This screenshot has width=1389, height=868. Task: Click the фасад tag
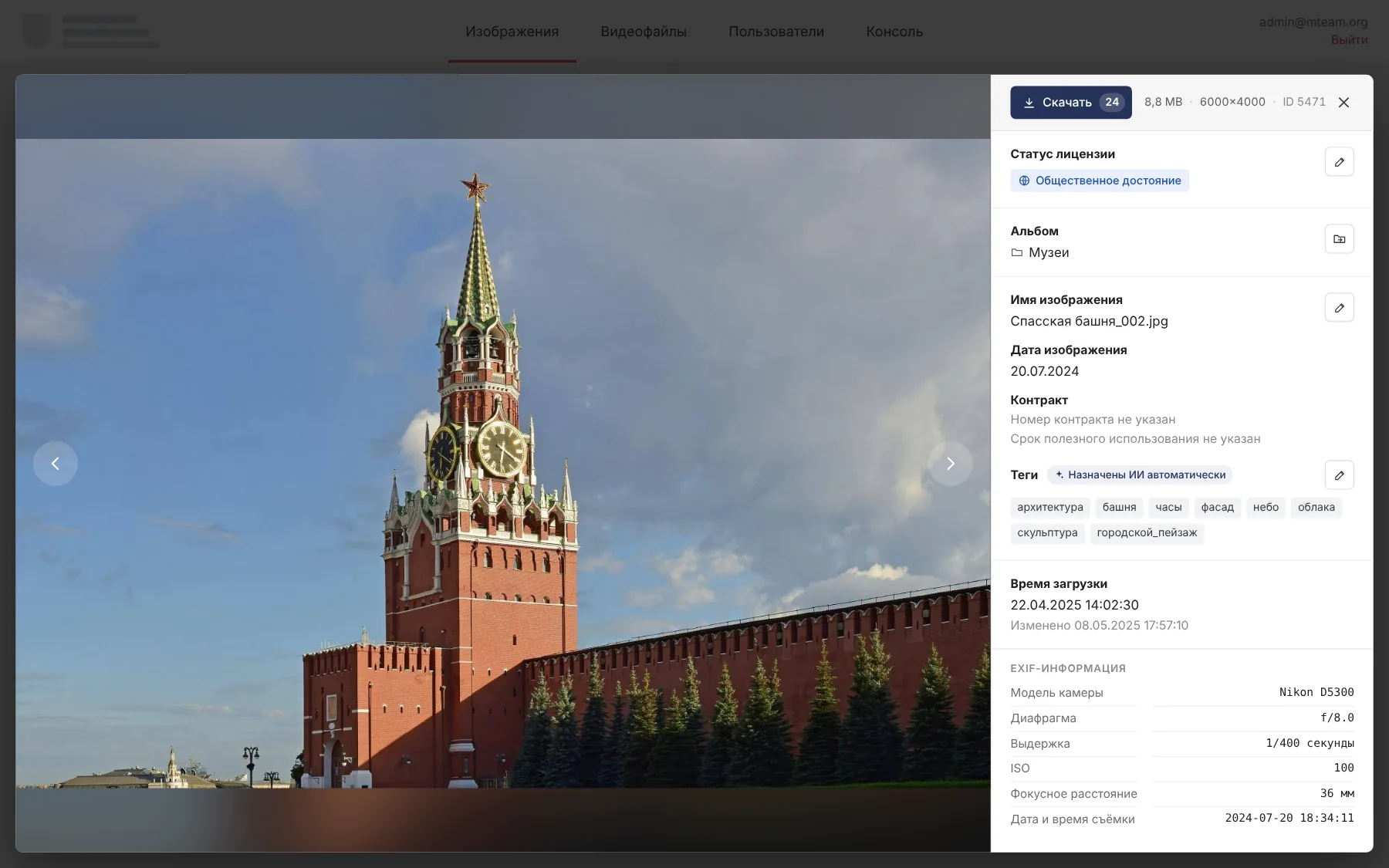point(1217,508)
